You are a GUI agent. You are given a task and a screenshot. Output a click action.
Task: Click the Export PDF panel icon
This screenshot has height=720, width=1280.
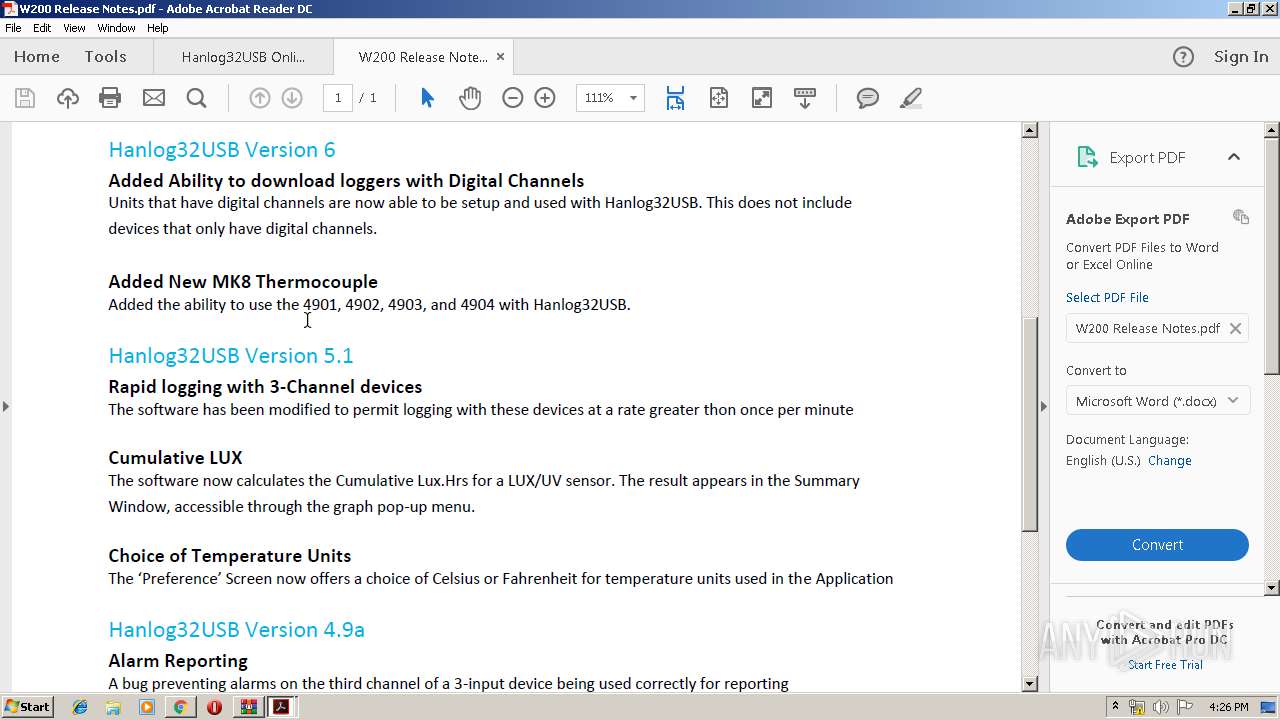1087,157
